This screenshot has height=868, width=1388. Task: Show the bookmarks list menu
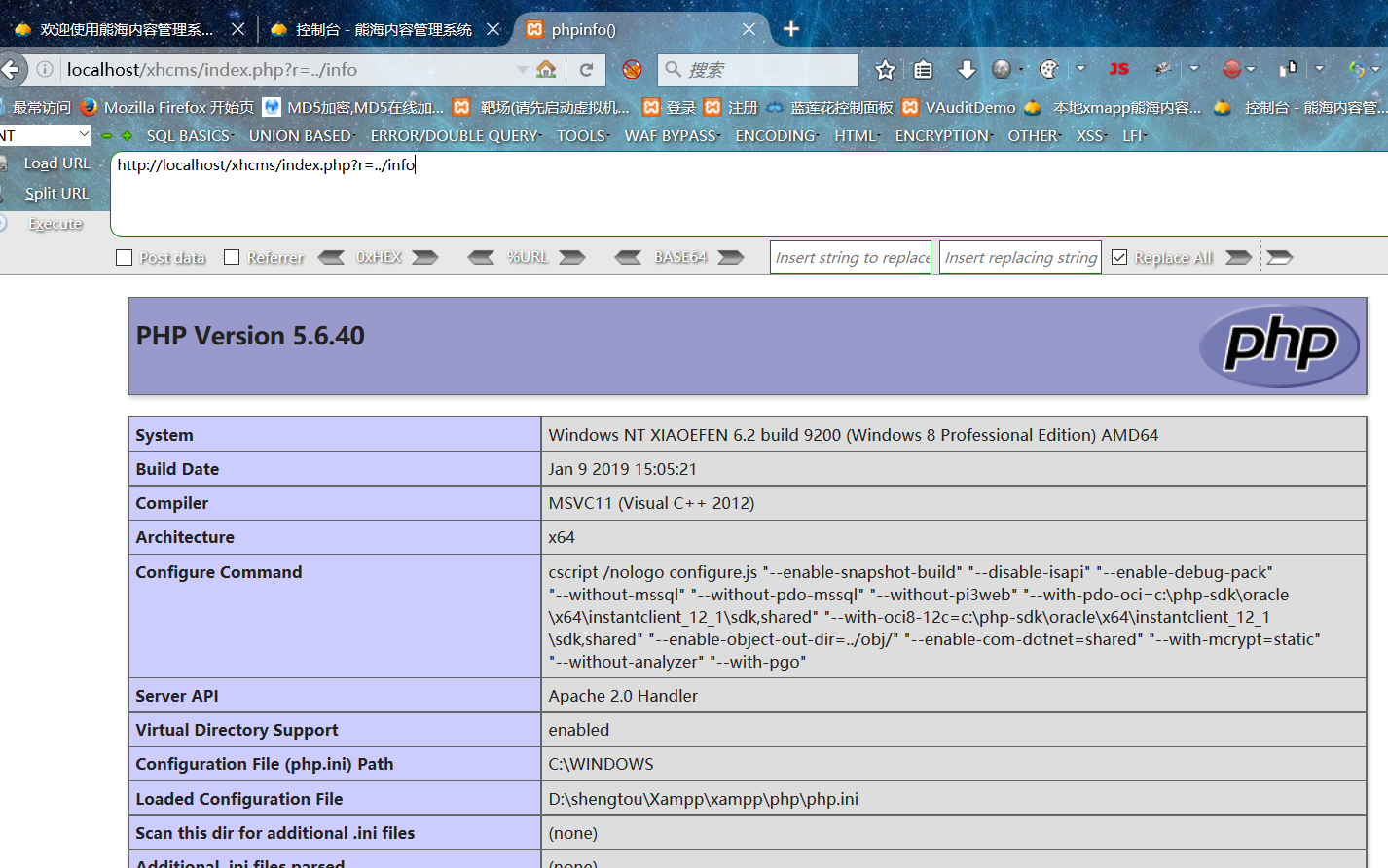pyautogui.click(x=924, y=69)
